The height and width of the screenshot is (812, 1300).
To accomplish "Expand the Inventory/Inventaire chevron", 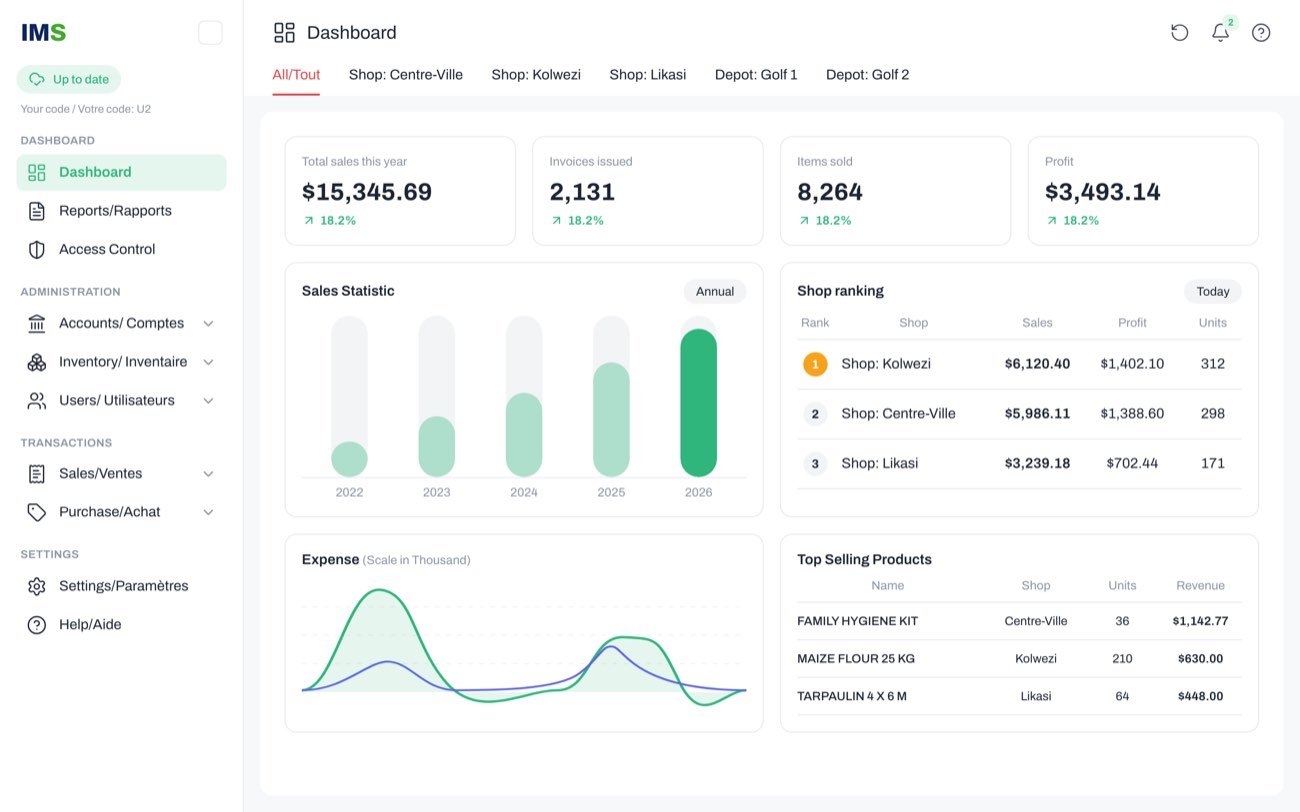I will pos(208,362).
